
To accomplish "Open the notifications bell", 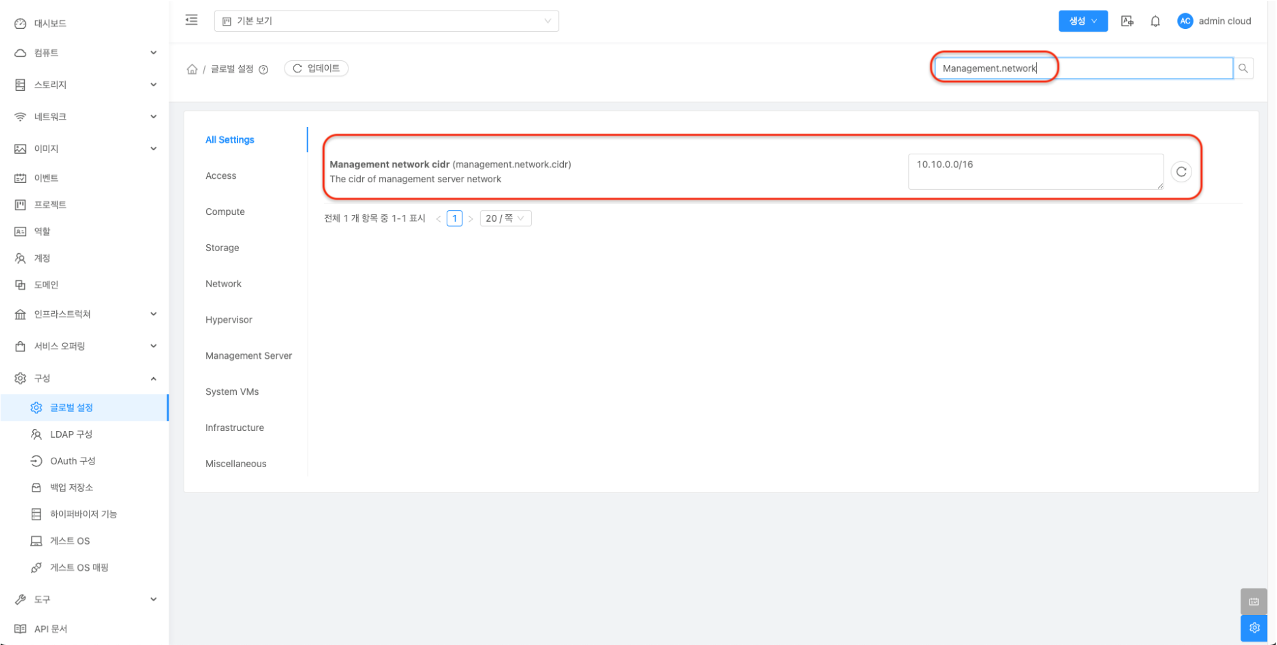I will (1155, 21).
